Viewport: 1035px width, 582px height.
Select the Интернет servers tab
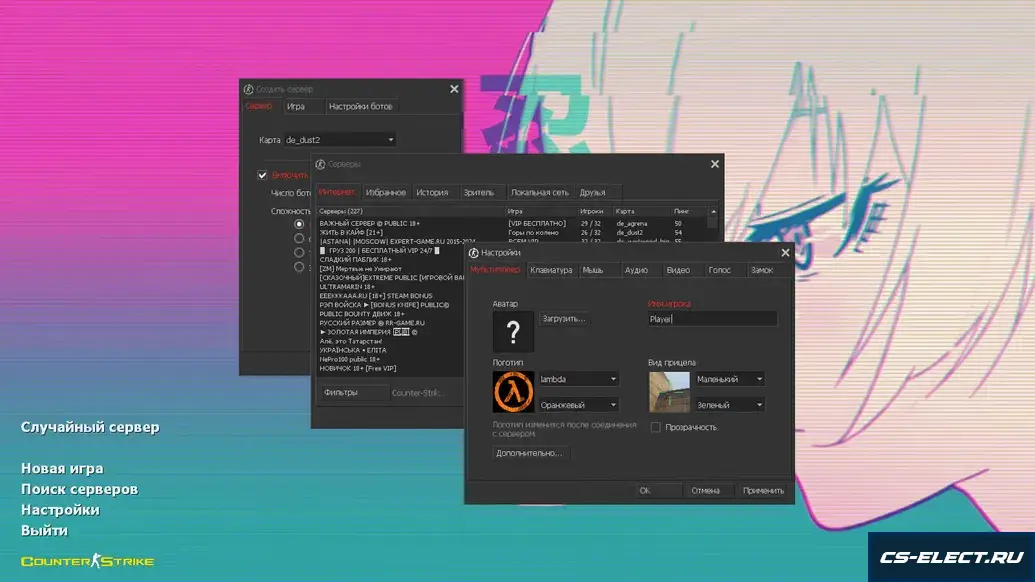tap(337, 193)
